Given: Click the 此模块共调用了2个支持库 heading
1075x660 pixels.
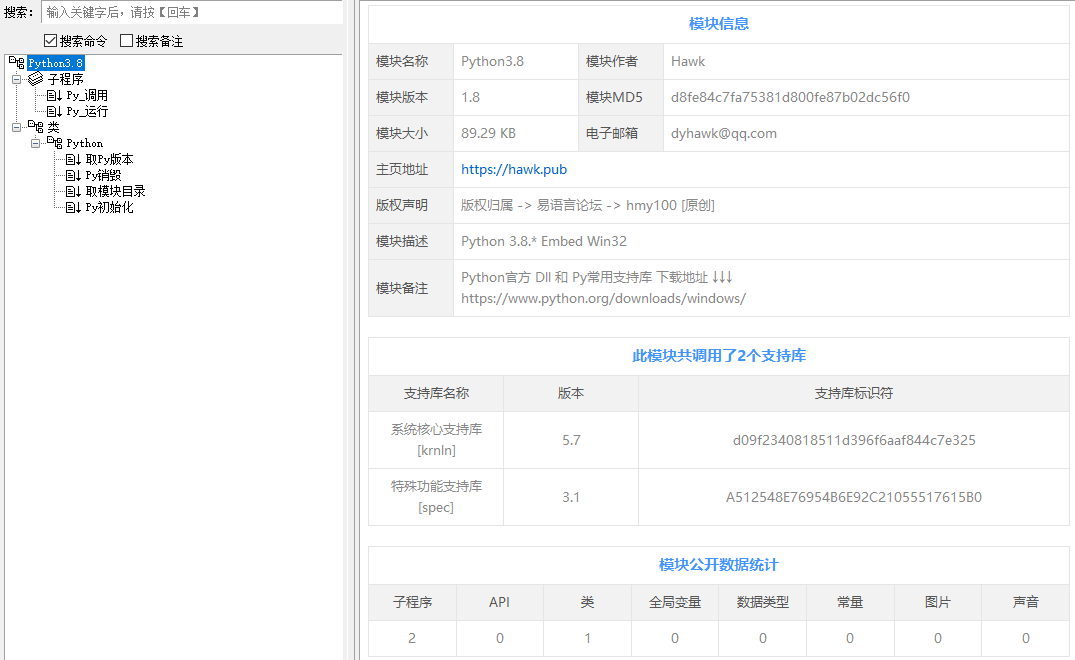Looking at the screenshot, I should tap(718, 355).
